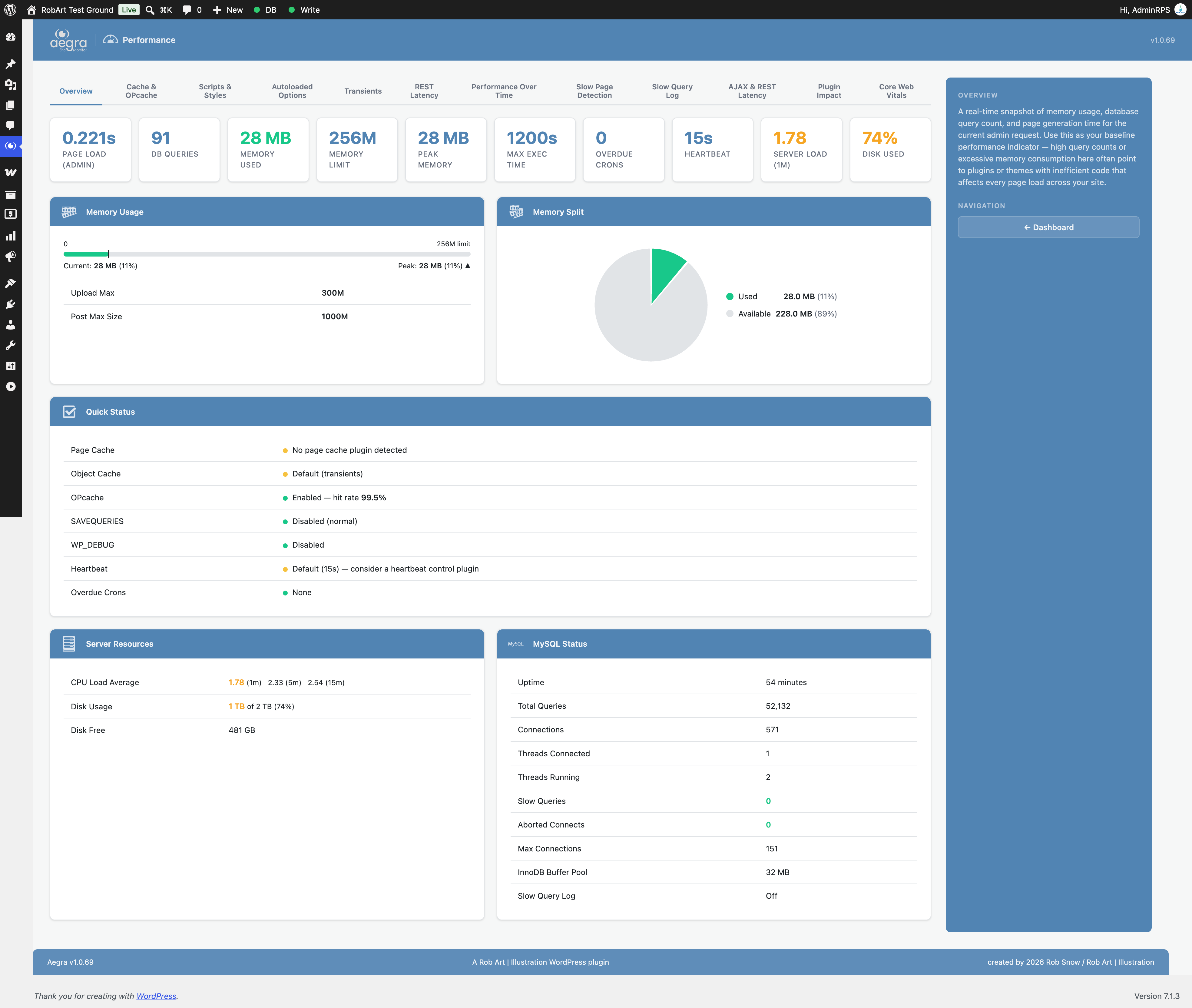The image size is (1192, 1008).
Task: Open Plugins via plug sidebar icon
Action: coord(10,304)
